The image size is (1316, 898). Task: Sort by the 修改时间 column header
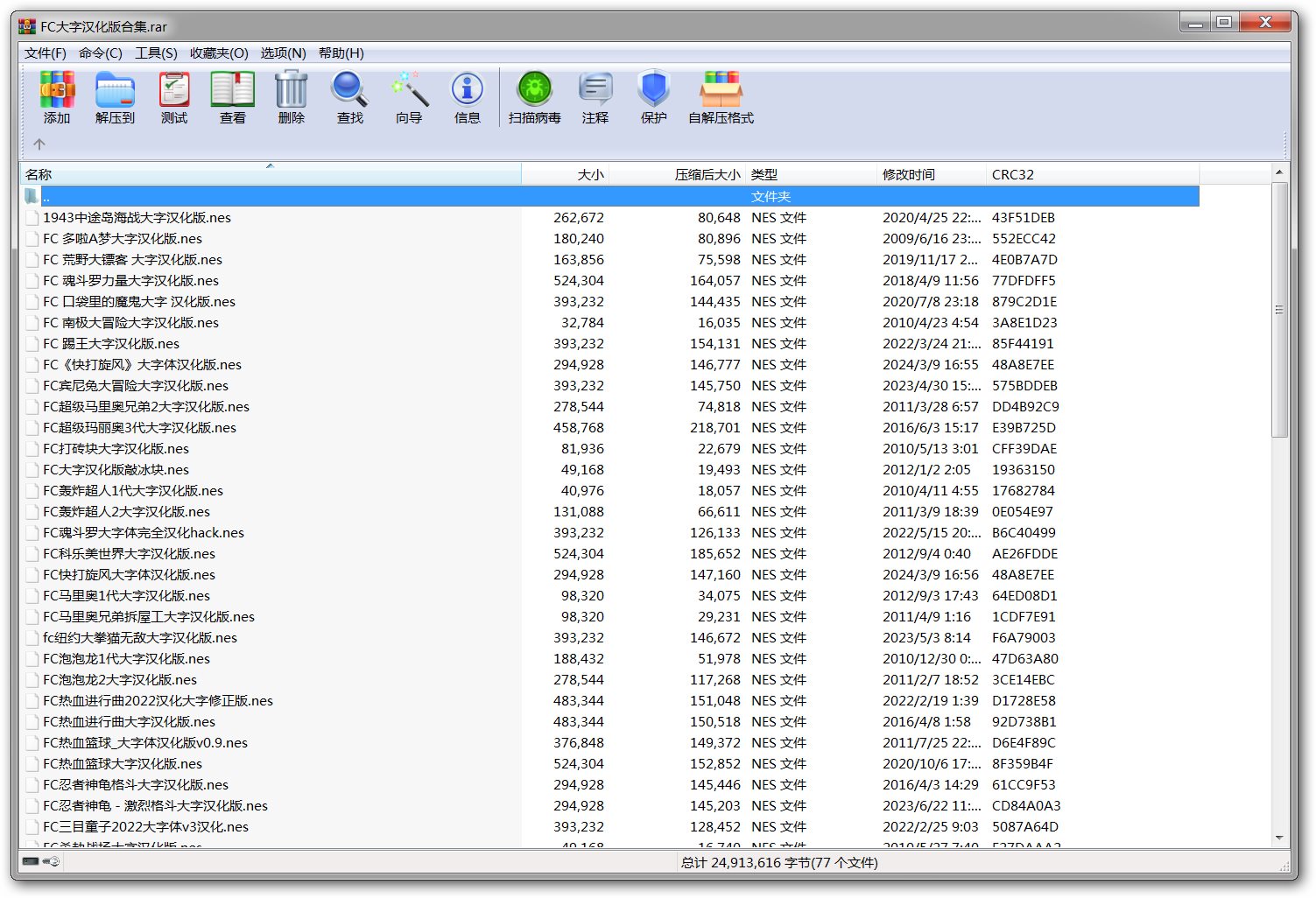pyautogui.click(x=932, y=174)
